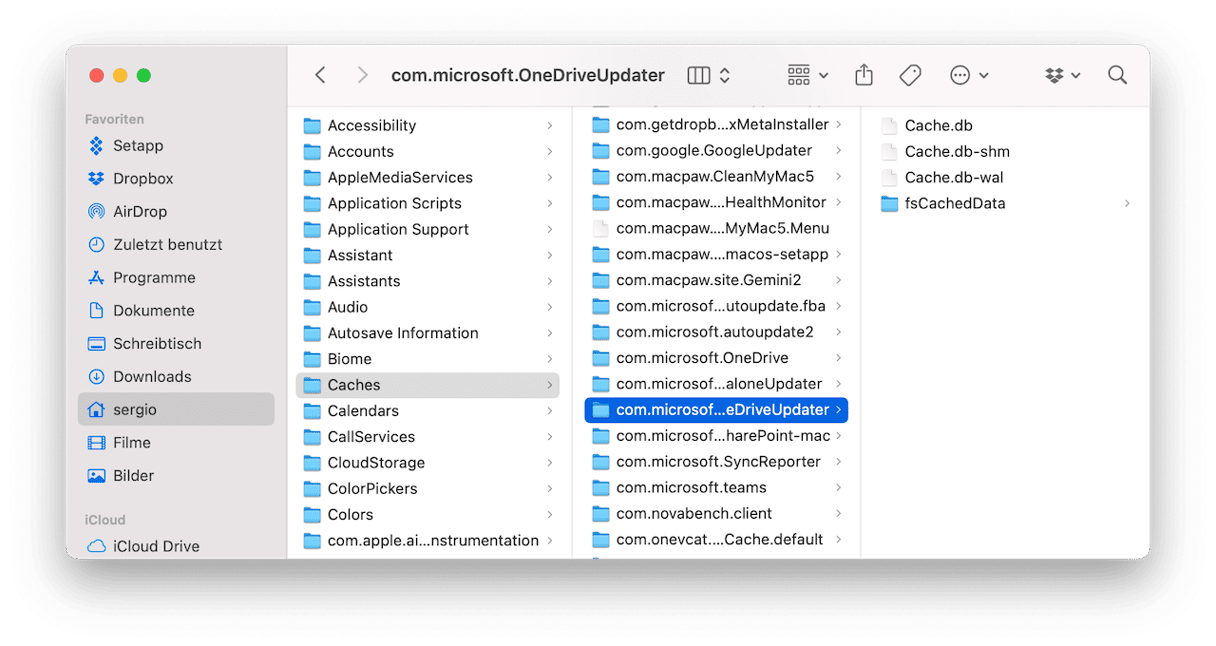Select com.google.GoogleUpdater folder

point(713,151)
